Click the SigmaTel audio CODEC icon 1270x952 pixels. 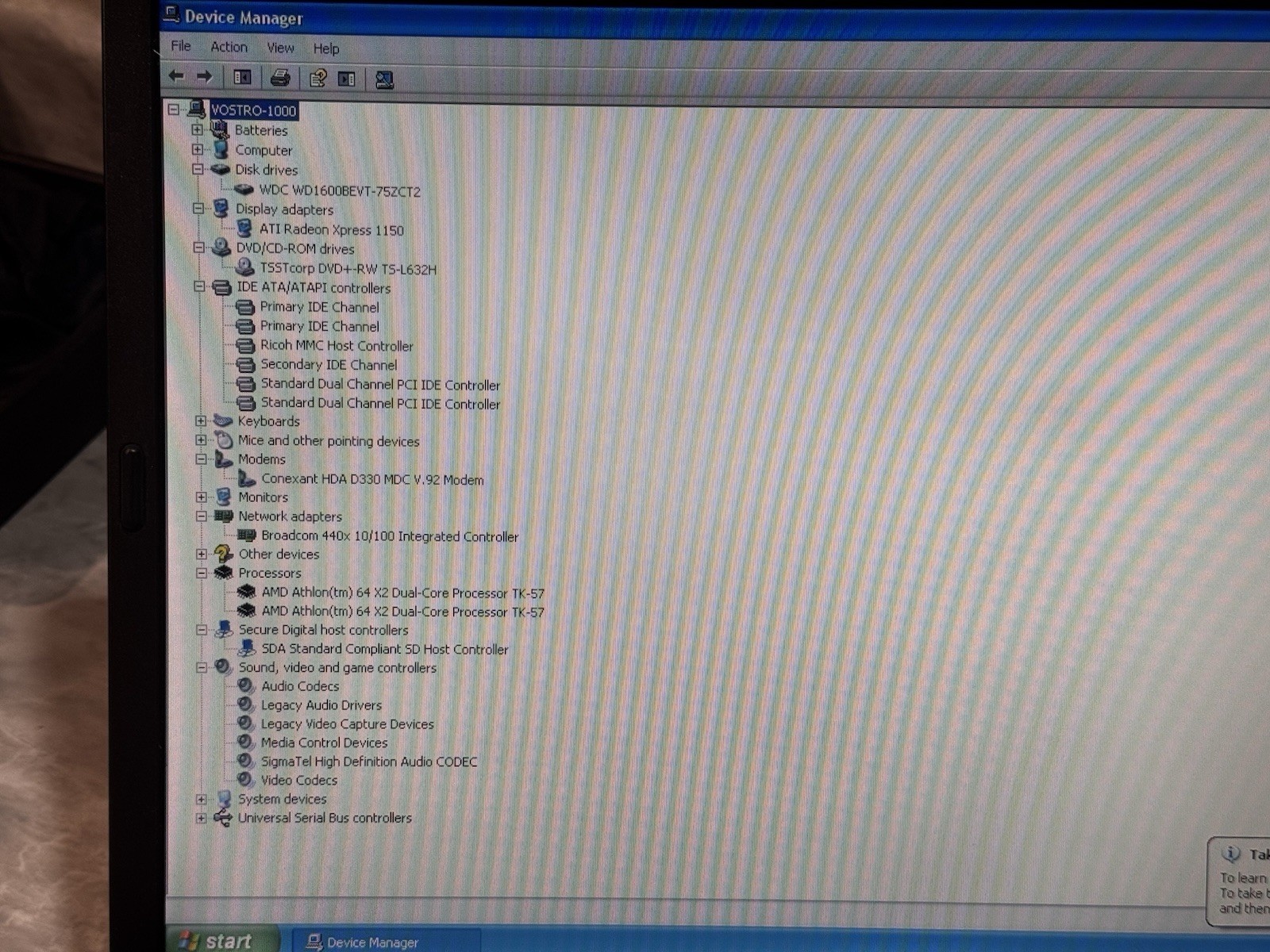click(x=246, y=761)
